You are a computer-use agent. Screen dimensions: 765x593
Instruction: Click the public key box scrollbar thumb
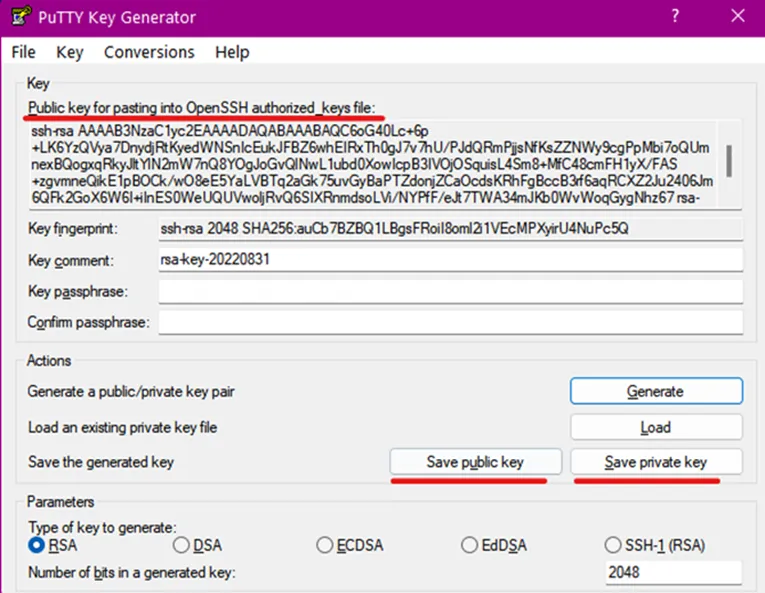[729, 161]
